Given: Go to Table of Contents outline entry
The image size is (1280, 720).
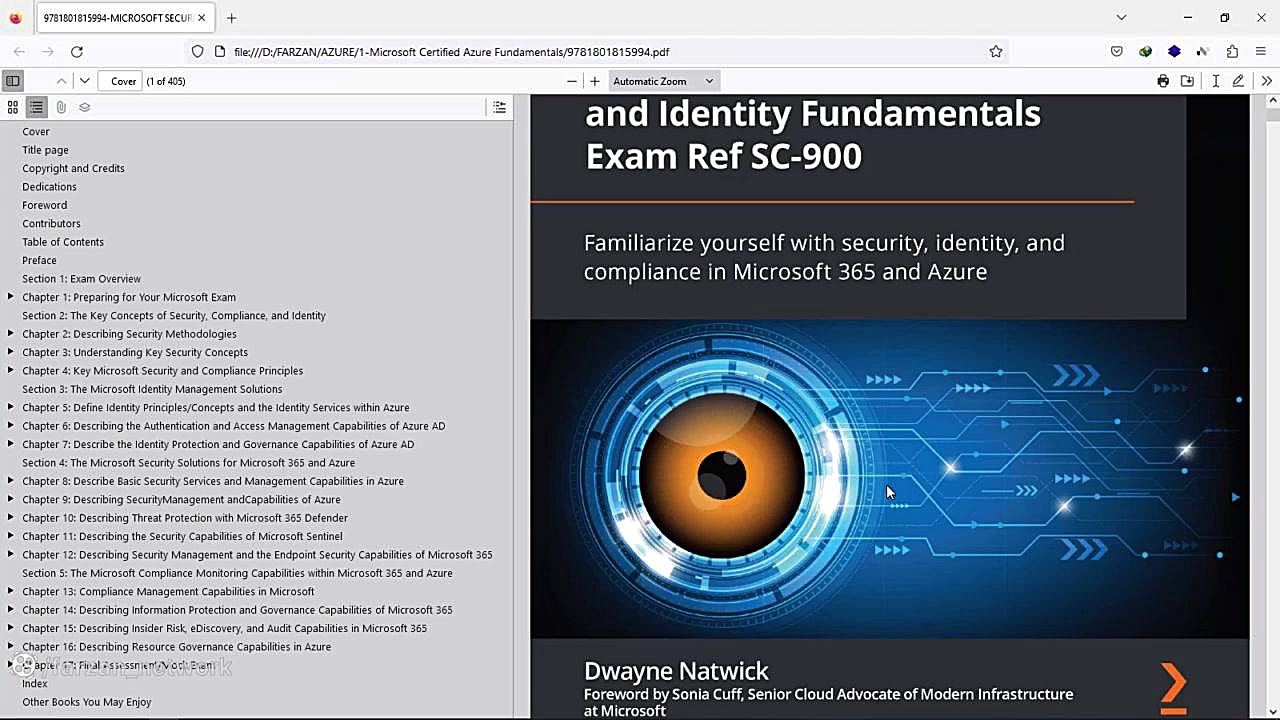Looking at the screenshot, I should click(63, 242).
